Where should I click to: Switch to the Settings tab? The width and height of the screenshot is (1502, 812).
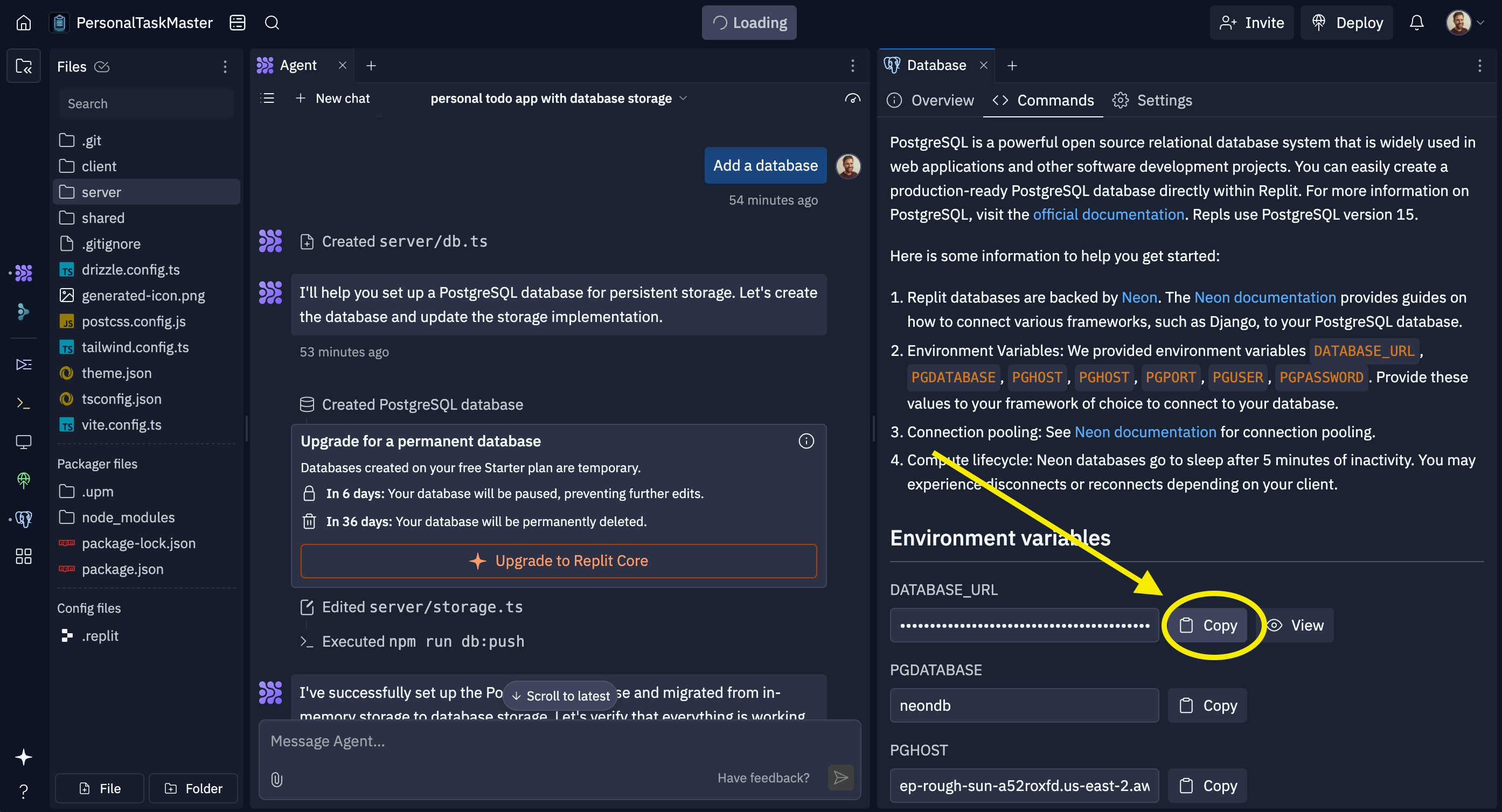pyautogui.click(x=1164, y=100)
